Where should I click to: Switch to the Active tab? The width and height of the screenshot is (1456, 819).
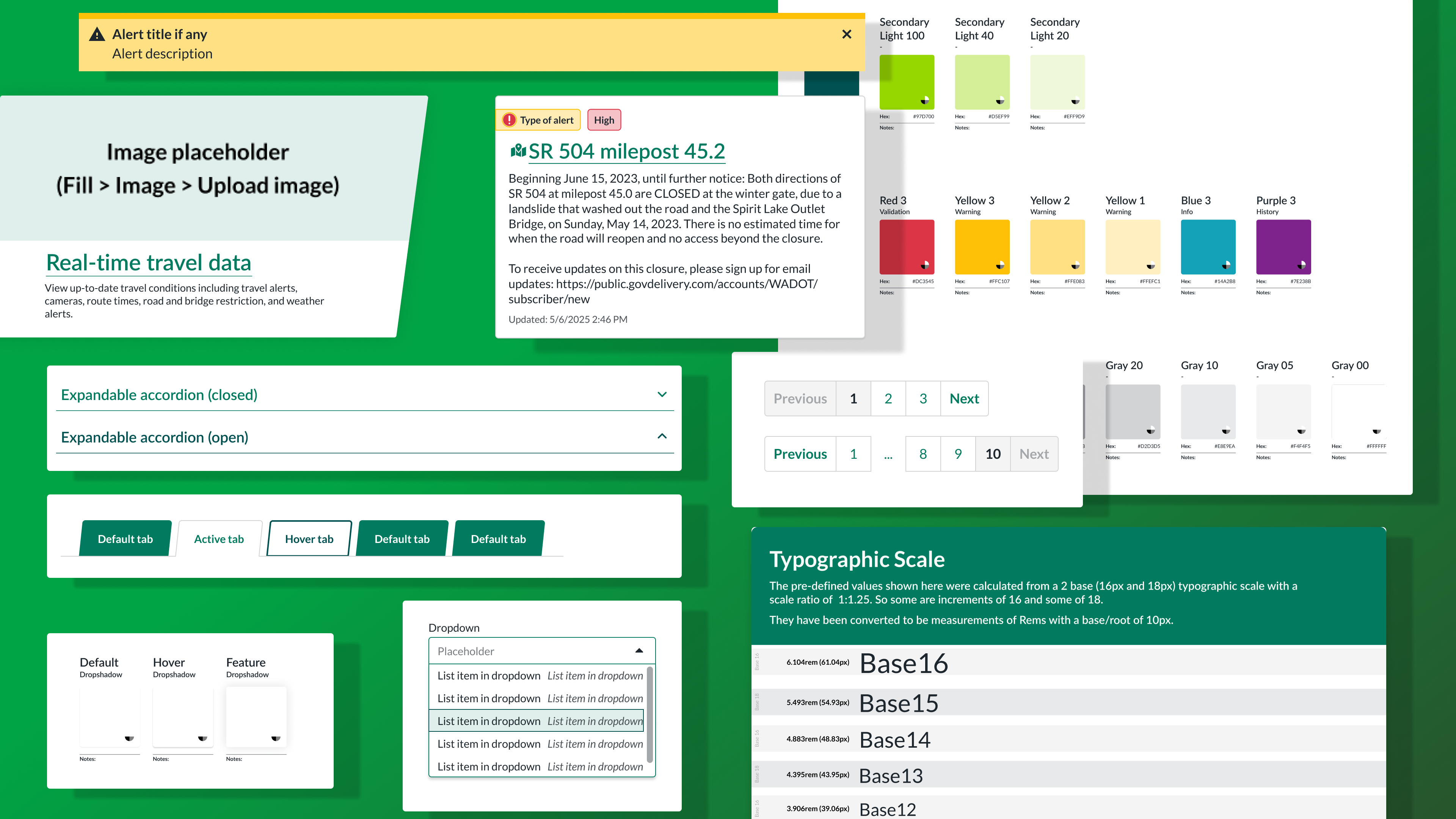219,539
